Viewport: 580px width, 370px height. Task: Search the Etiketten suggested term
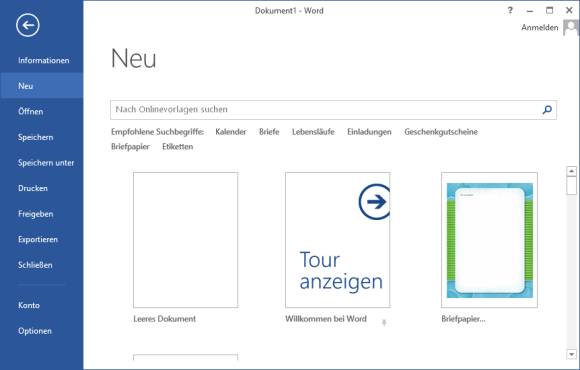coord(178,147)
